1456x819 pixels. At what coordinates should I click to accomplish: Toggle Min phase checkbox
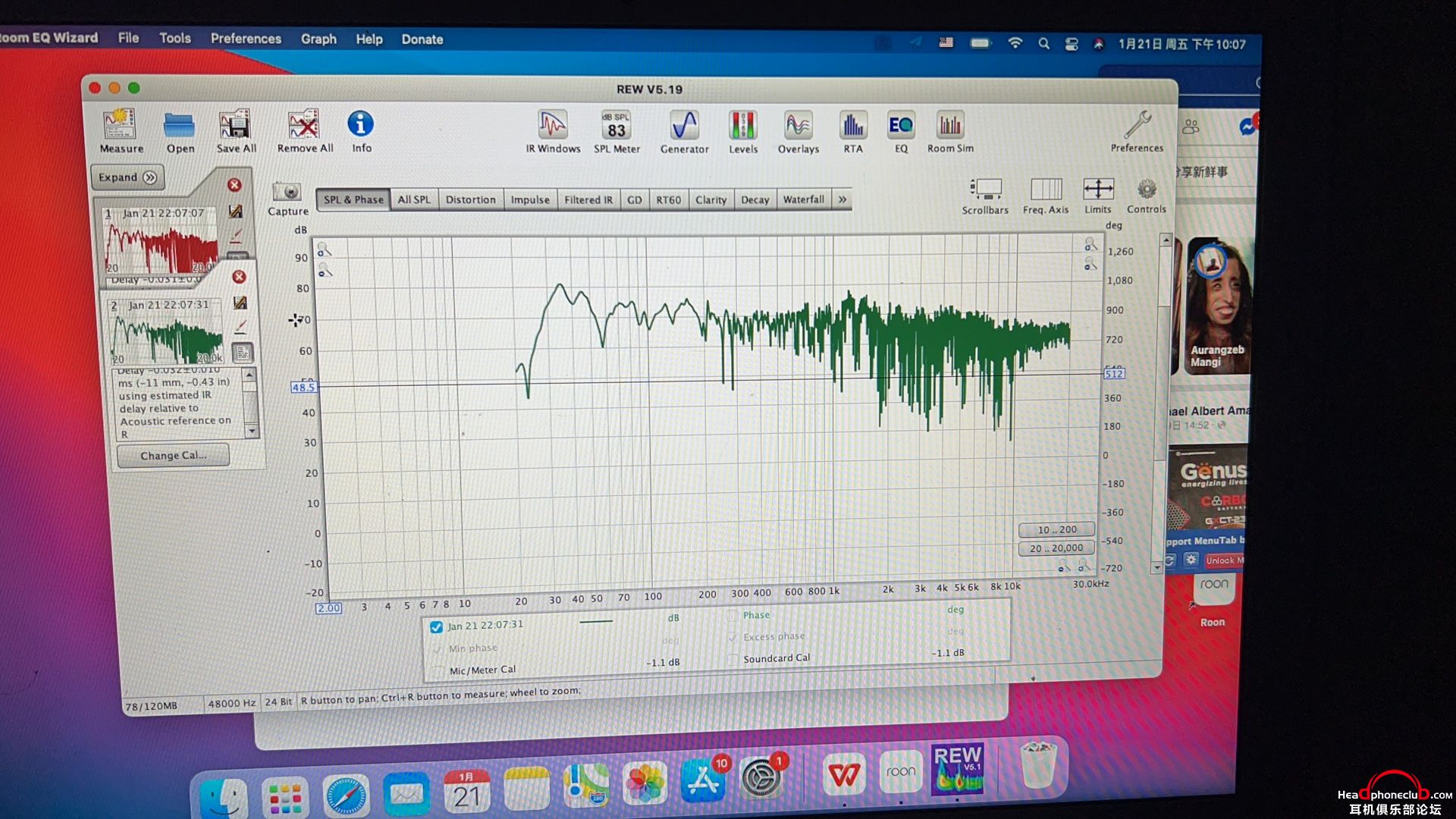pyautogui.click(x=437, y=649)
